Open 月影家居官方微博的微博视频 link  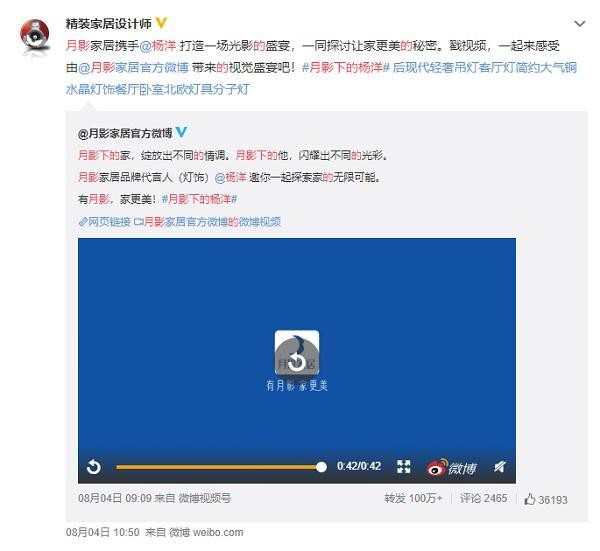[x=208, y=222]
